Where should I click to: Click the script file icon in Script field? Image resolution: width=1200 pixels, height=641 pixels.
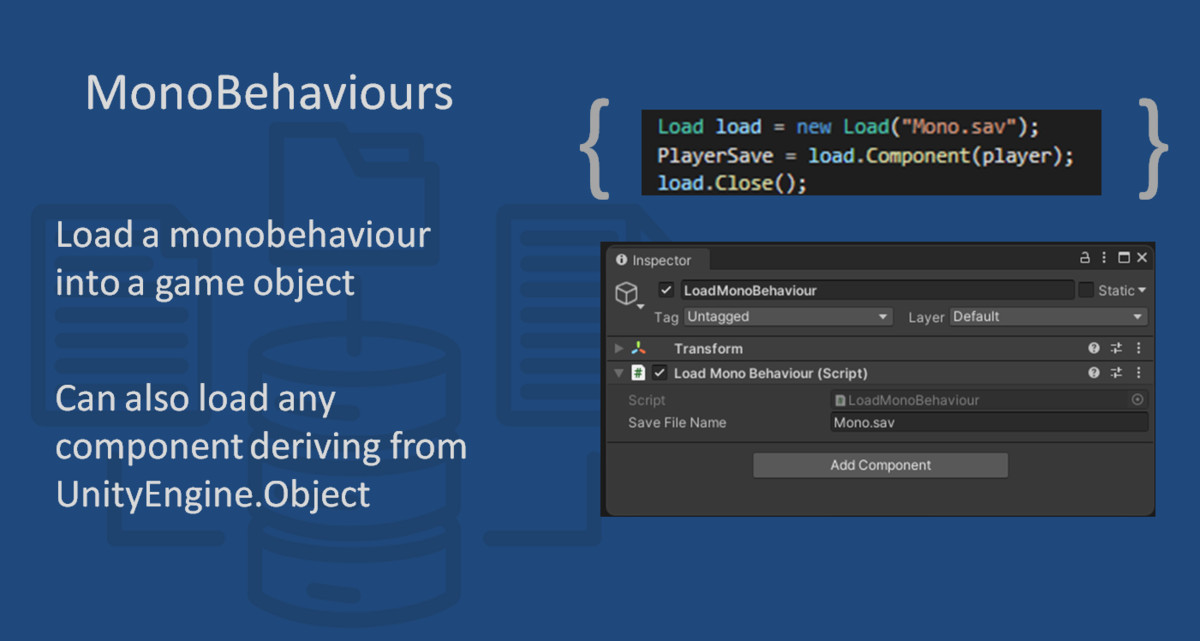[x=840, y=400]
